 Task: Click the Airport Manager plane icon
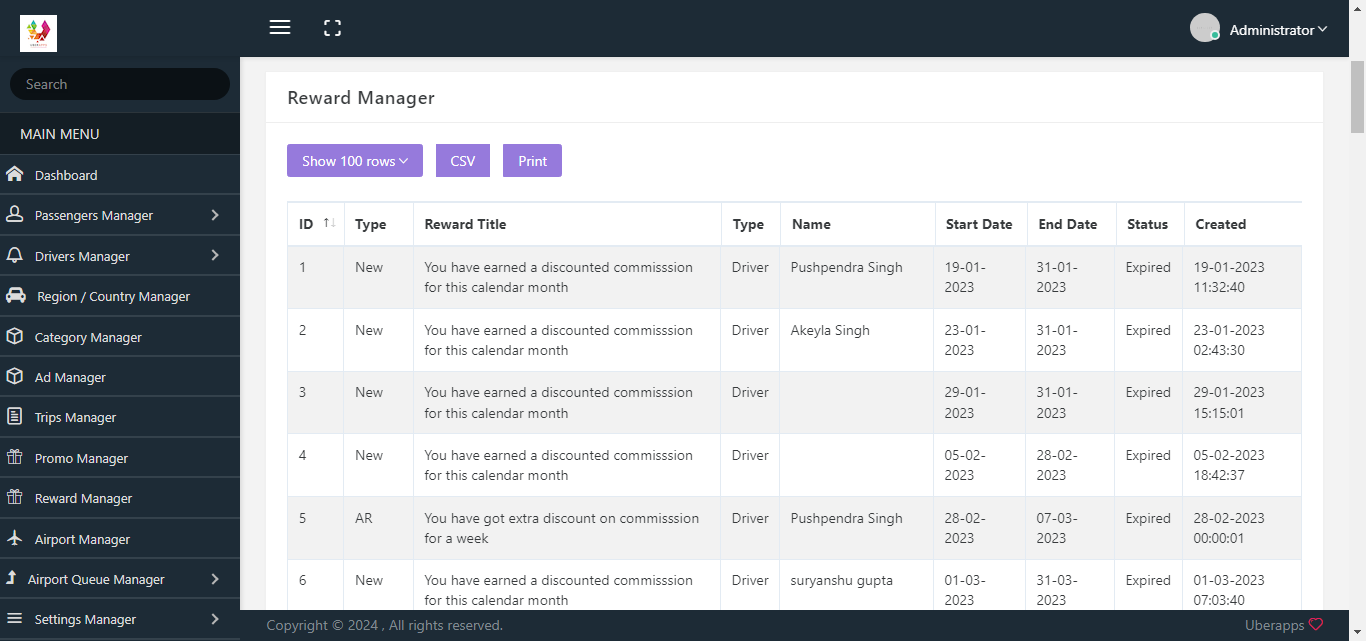click(x=15, y=539)
